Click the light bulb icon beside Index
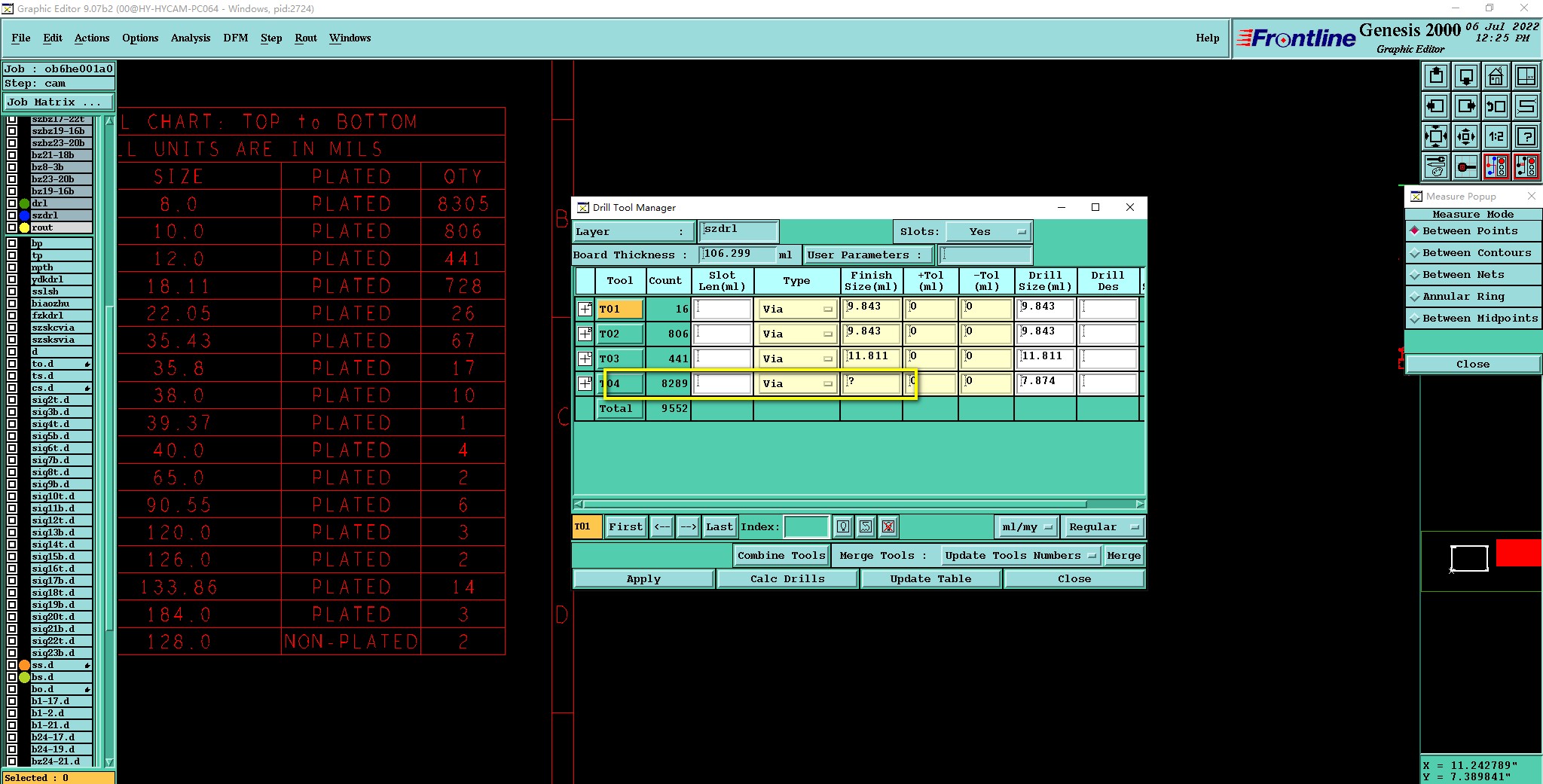The width and height of the screenshot is (1543, 784). (x=843, y=526)
